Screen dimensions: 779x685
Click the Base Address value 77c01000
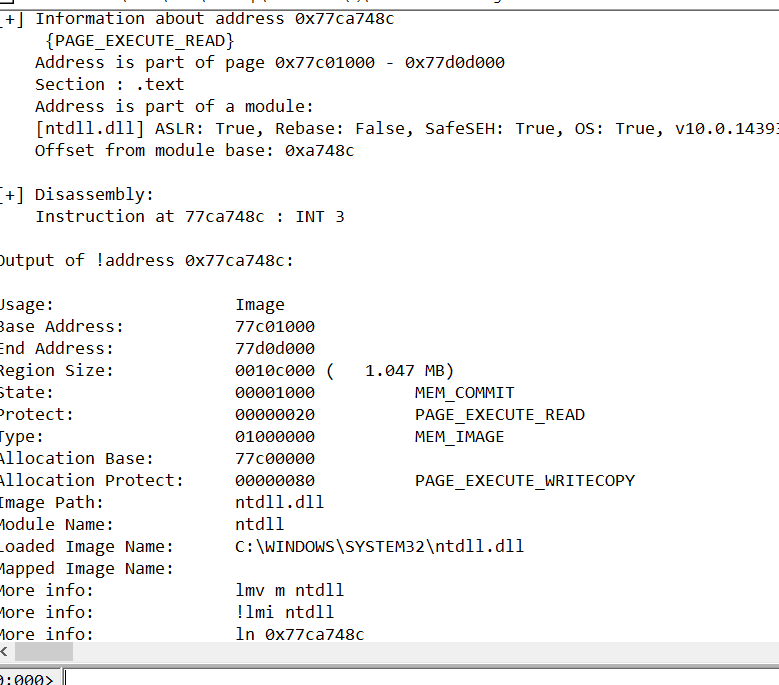pos(274,326)
